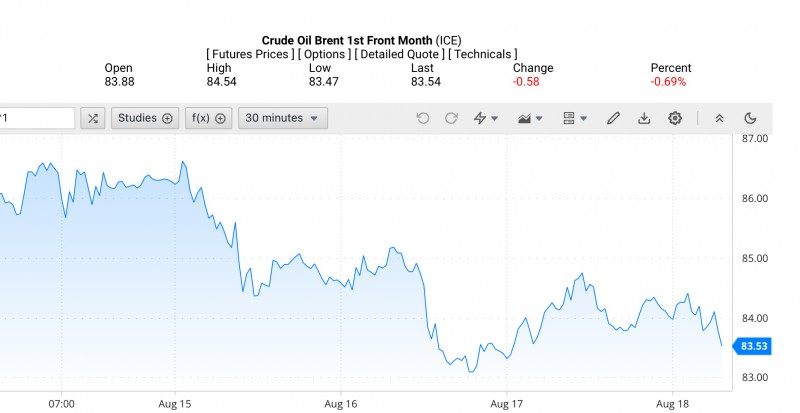Open the chart layout template dropdown
Image resolution: width=800 pixels, height=413 pixels.
[575, 118]
